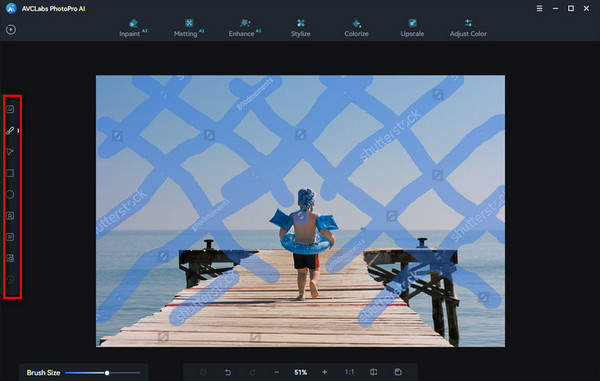600x381 pixels.
Task: Click the add image plus icon
Action: click(11, 29)
